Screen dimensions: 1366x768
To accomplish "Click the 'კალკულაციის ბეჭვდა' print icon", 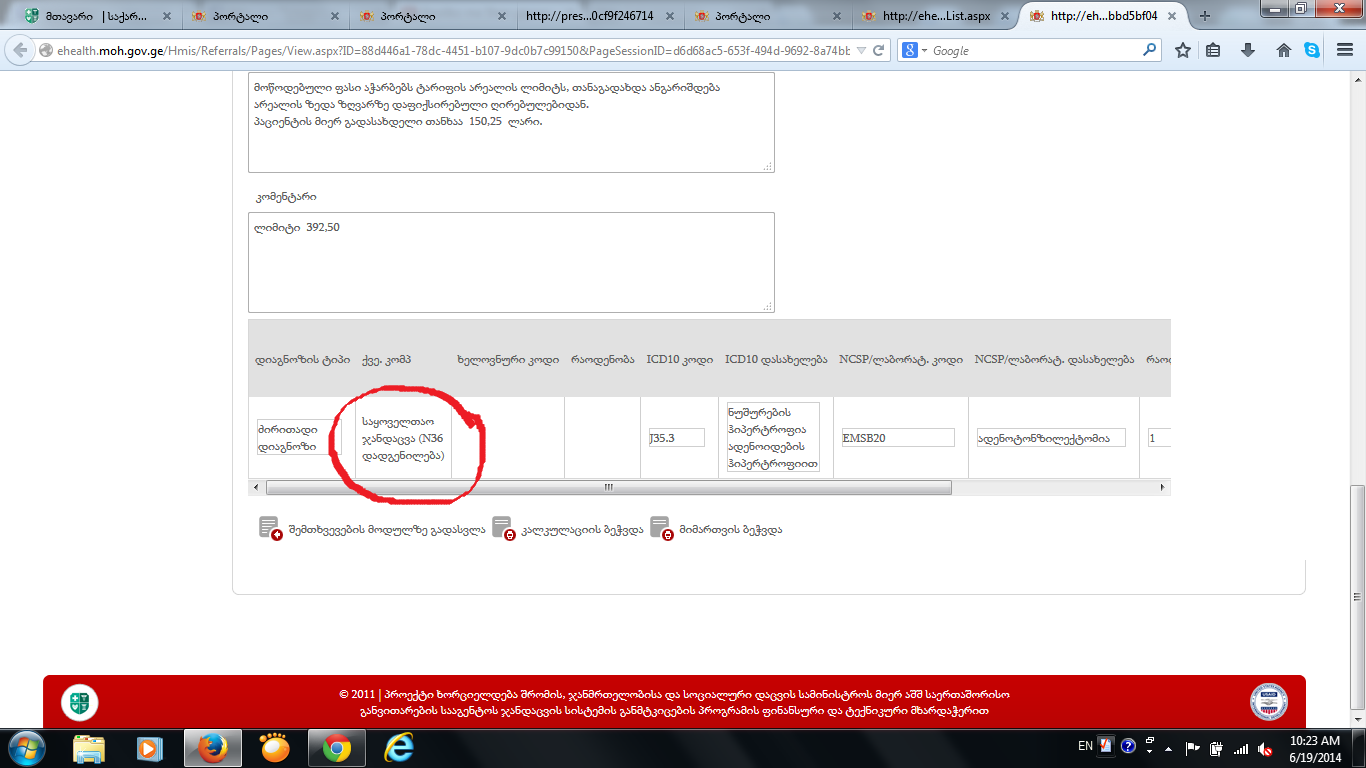I will pos(502,529).
